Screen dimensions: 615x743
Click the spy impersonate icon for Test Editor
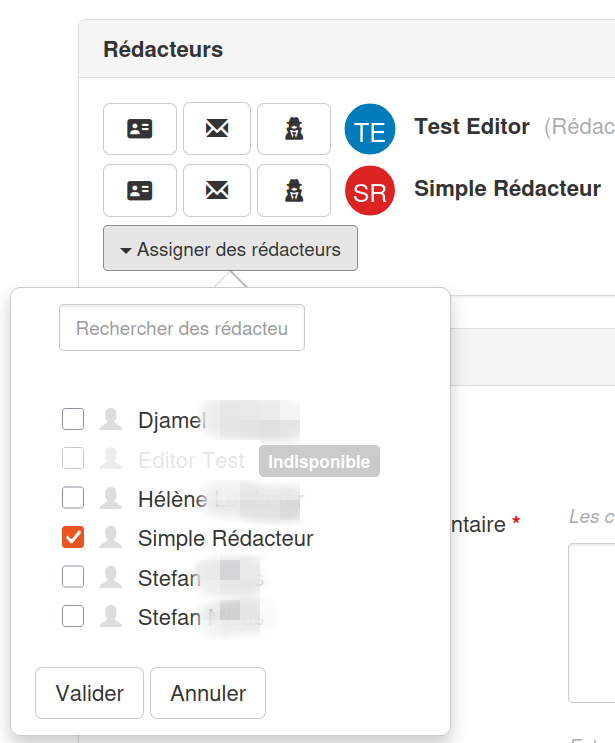294,129
